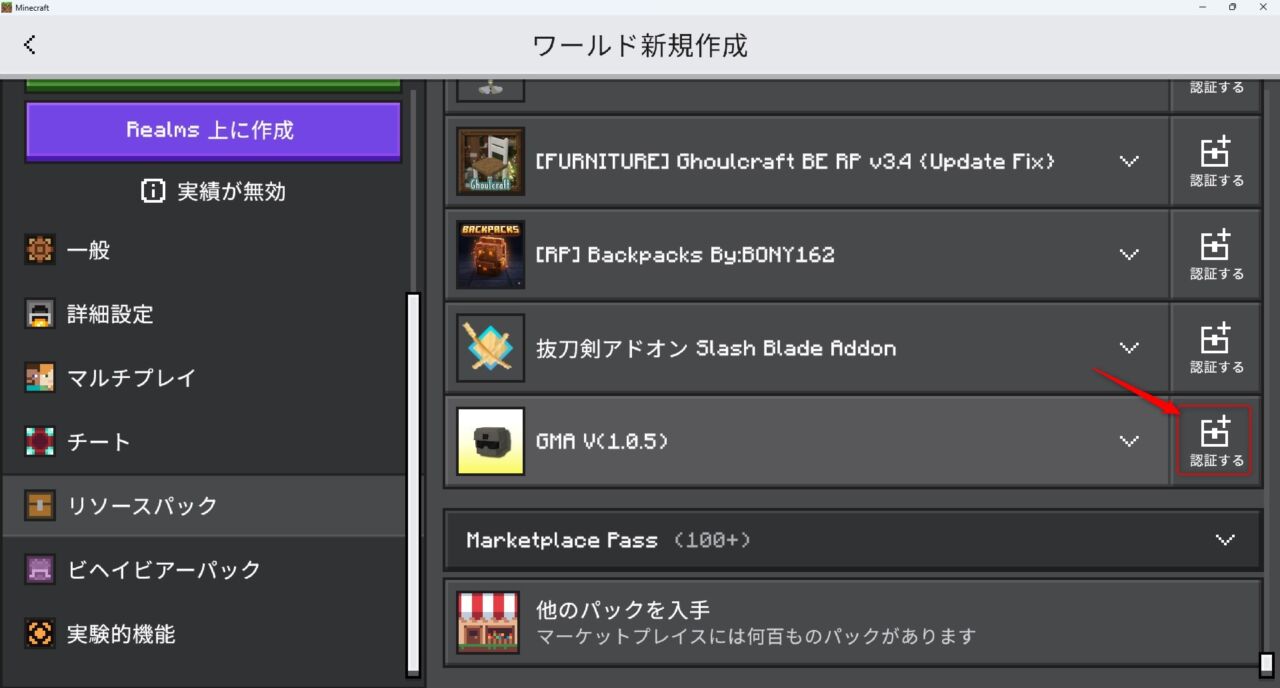Click the Minecraft icon in title bar
The width and height of the screenshot is (1280, 688).
click(7, 7)
